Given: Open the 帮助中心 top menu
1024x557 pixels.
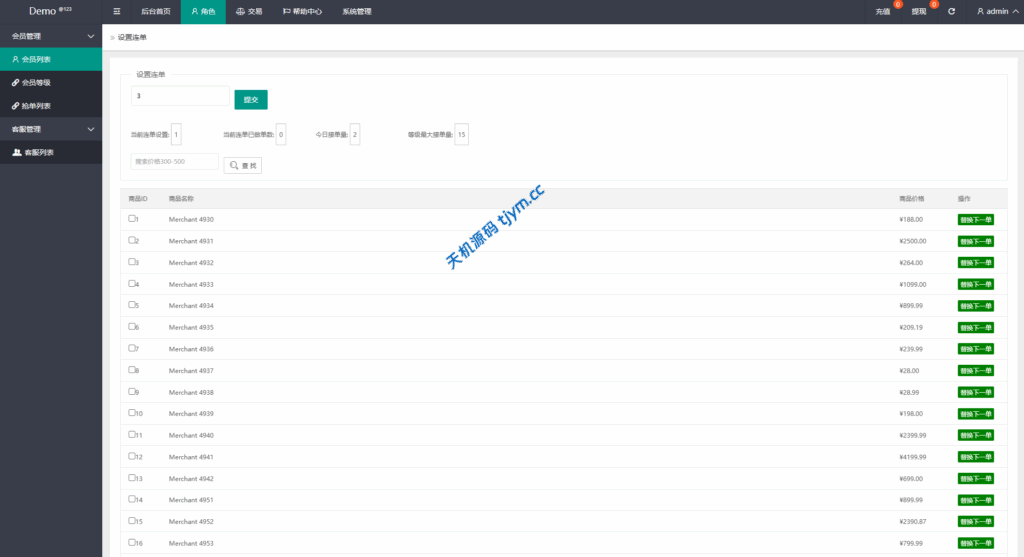Looking at the screenshot, I should click(302, 12).
